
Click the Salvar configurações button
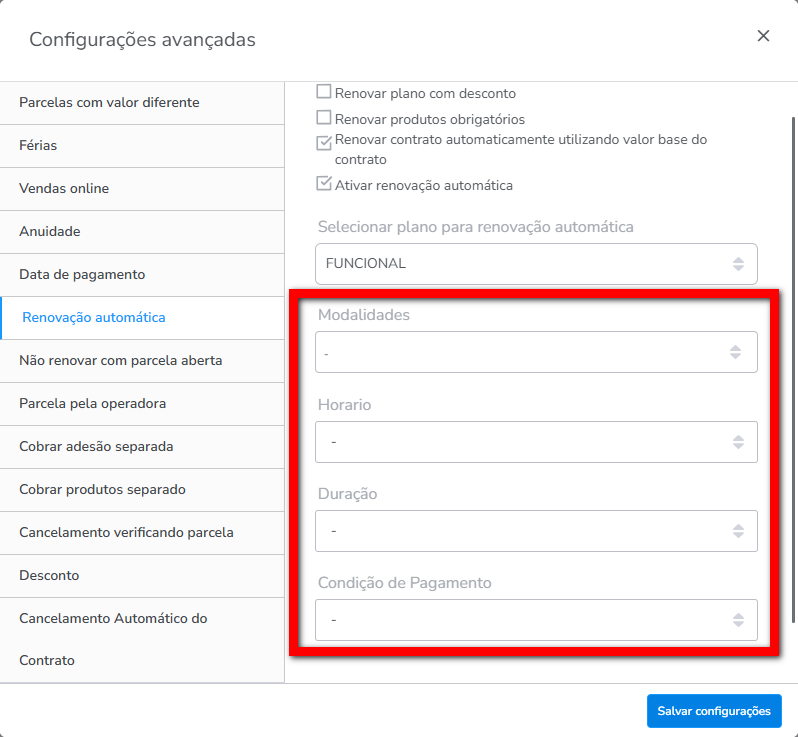click(713, 711)
